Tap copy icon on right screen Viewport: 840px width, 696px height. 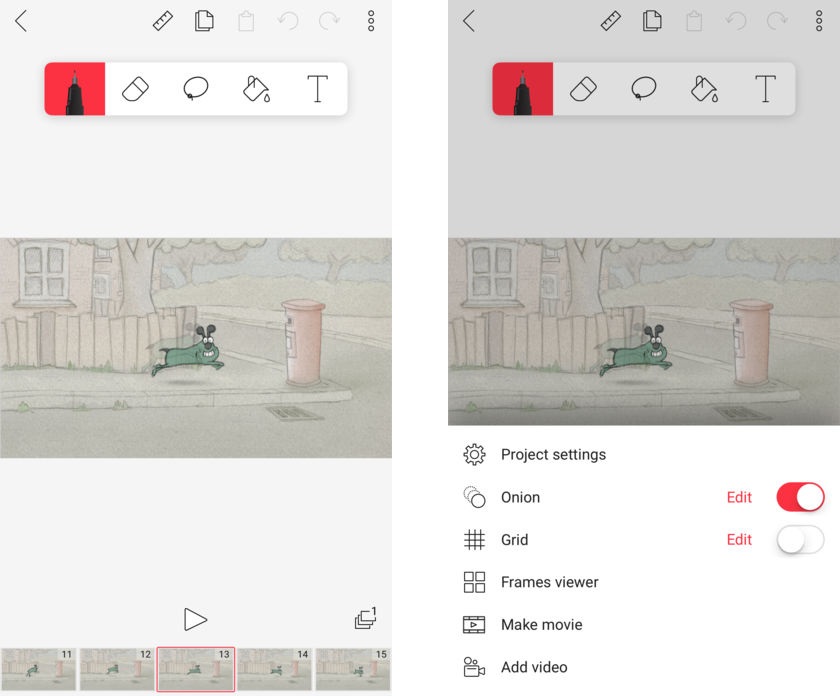(x=652, y=21)
